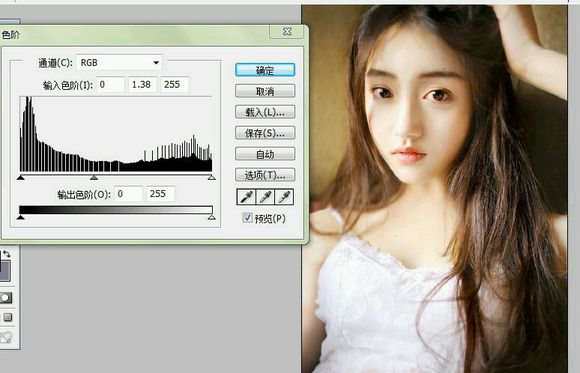Click the input midtone gray slider triangle
580x373 pixels.
click(x=94, y=178)
